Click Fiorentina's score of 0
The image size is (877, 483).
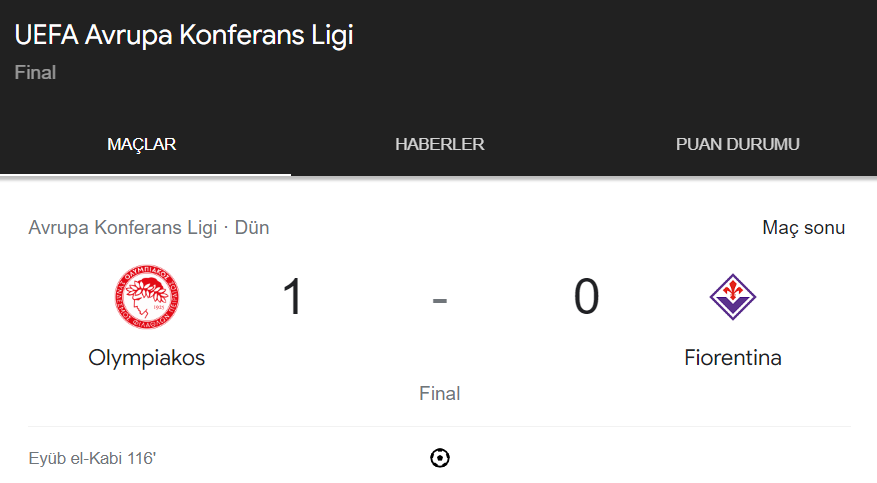[587, 297]
